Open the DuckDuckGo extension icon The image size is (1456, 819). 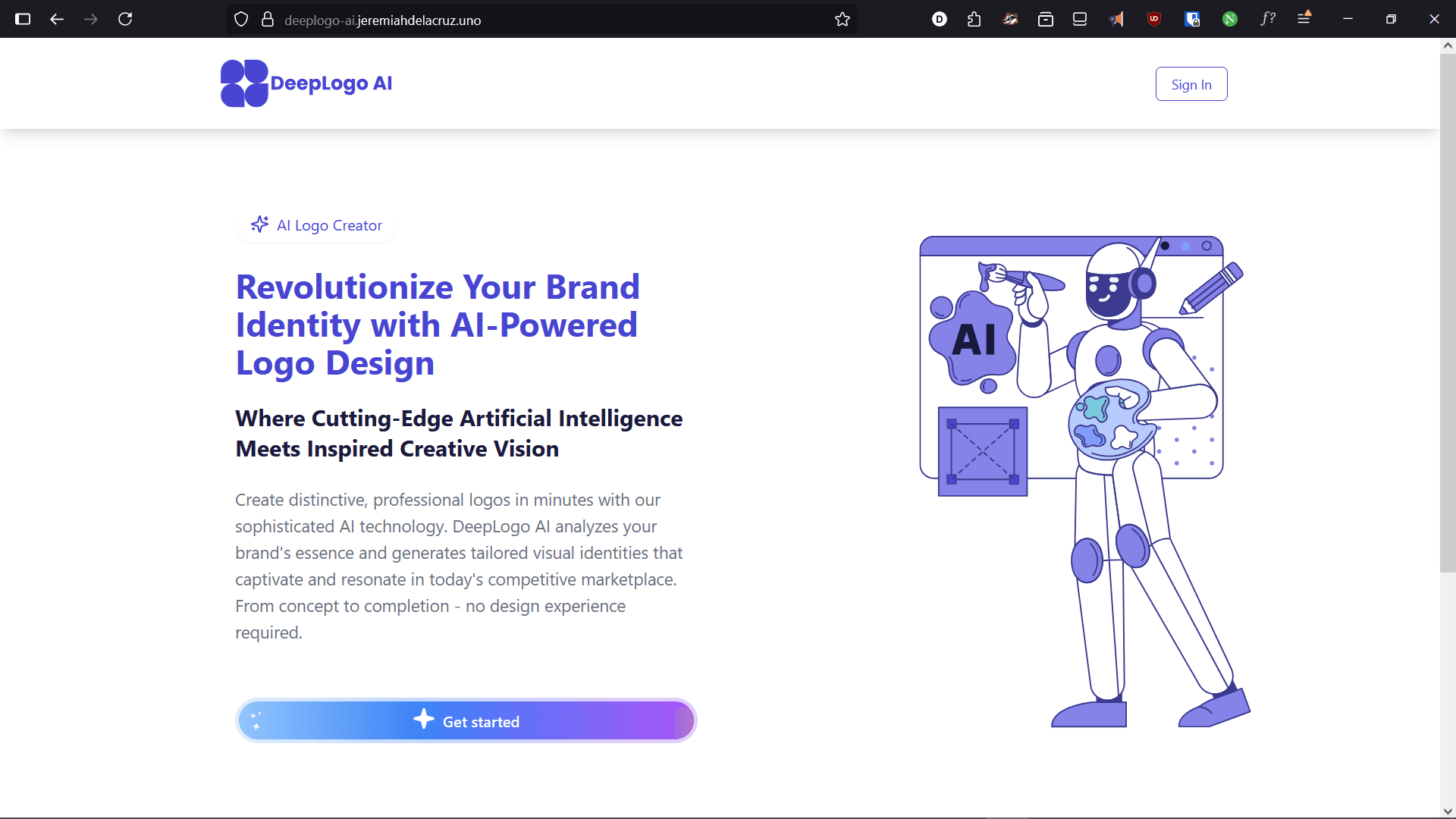940,19
